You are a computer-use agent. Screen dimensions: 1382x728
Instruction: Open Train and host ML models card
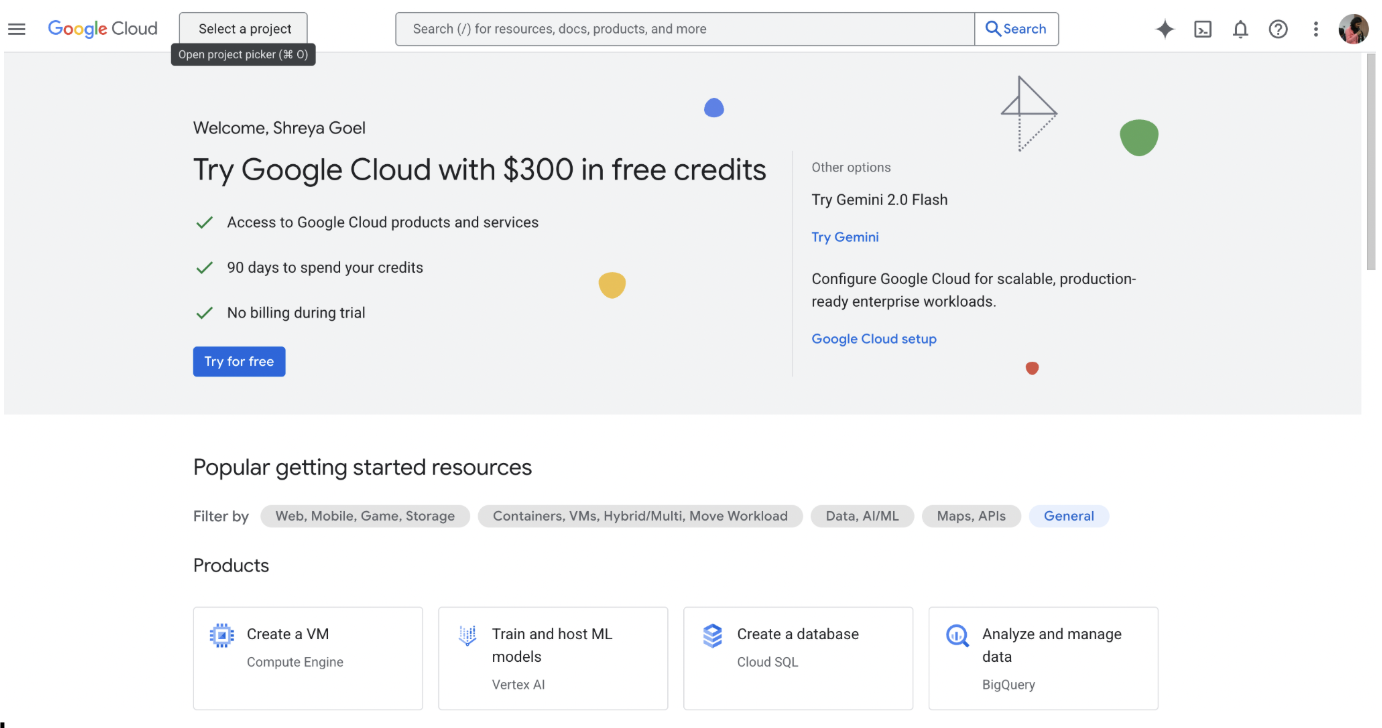pyautogui.click(x=553, y=658)
